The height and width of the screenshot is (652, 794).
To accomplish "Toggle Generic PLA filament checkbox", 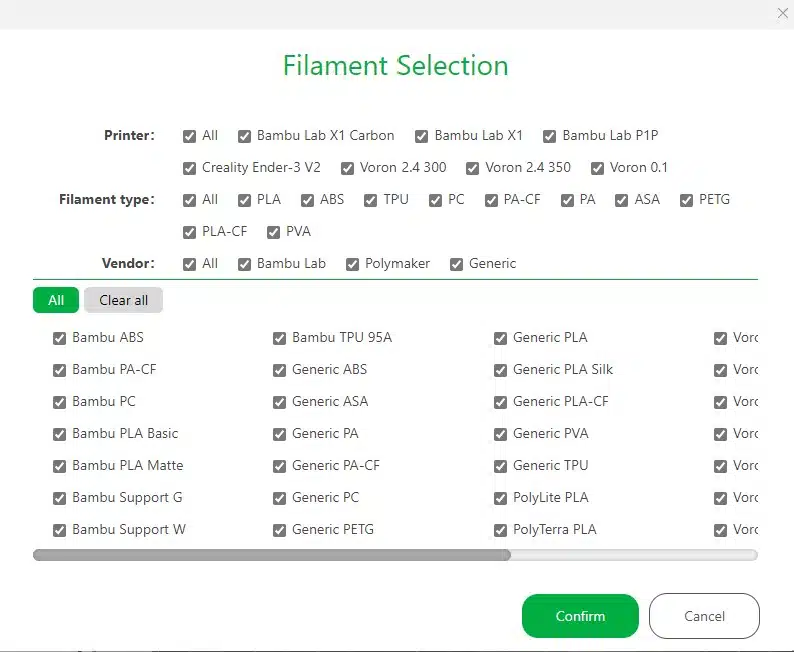I will 500,338.
